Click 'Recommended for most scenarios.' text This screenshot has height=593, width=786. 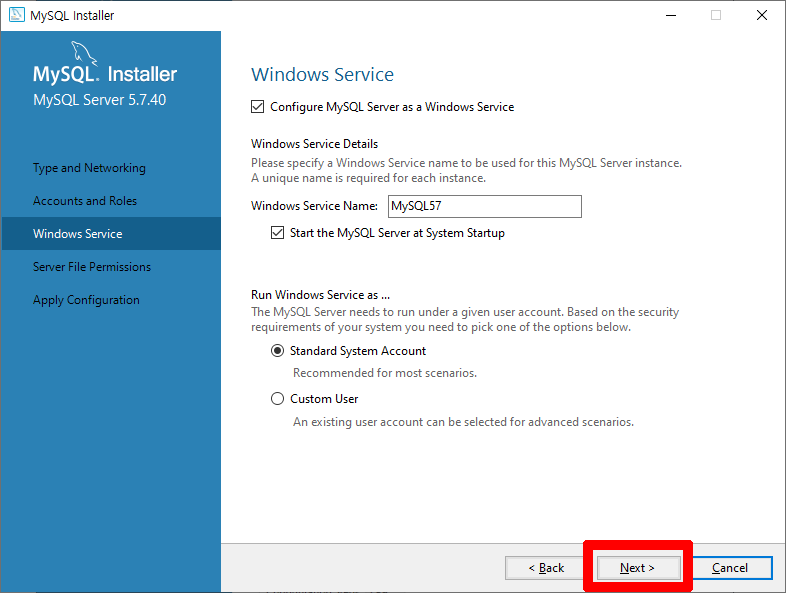click(385, 373)
